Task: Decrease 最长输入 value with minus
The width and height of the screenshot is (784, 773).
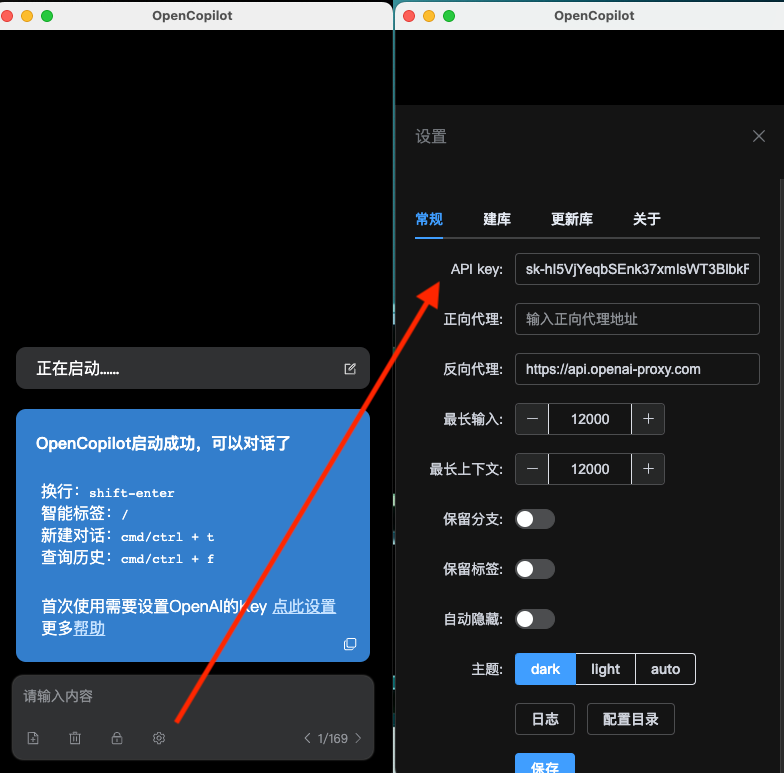Action: click(532, 419)
